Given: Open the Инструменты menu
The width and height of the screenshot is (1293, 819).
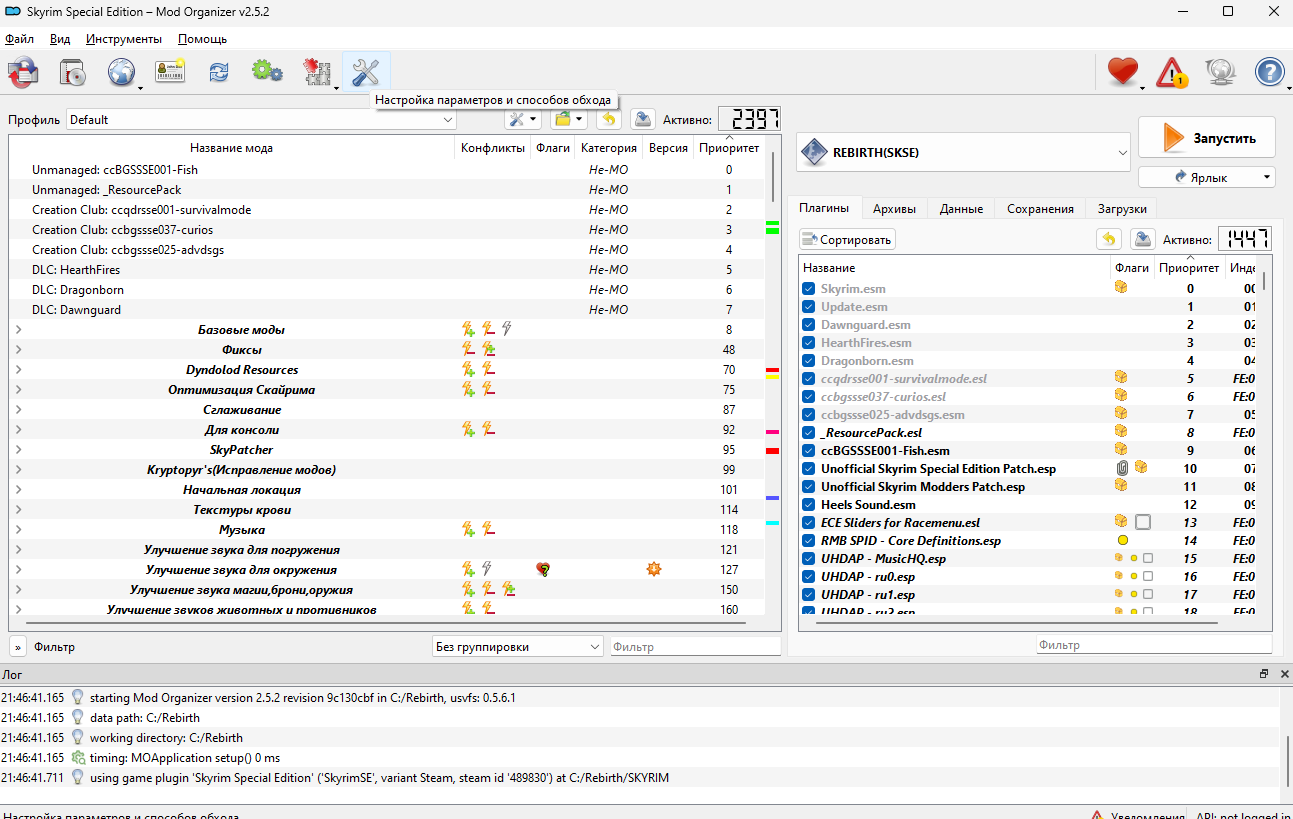Looking at the screenshot, I should pyautogui.click(x=124, y=39).
